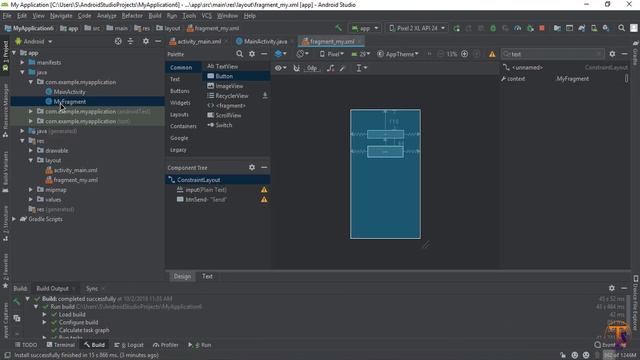Toggle the Build side filter icon
Screen dimensions: 640x360
[x=17, y=318]
